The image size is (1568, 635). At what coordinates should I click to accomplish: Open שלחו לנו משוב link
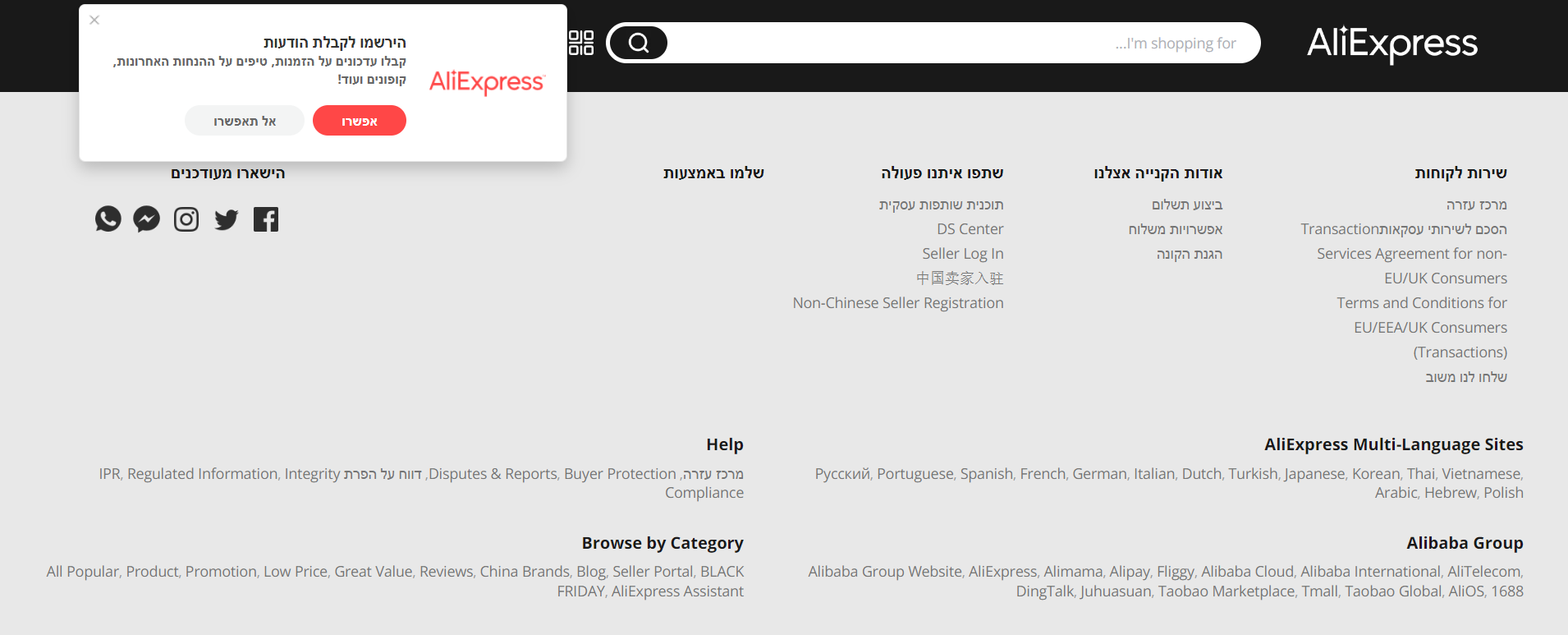click(x=1466, y=377)
